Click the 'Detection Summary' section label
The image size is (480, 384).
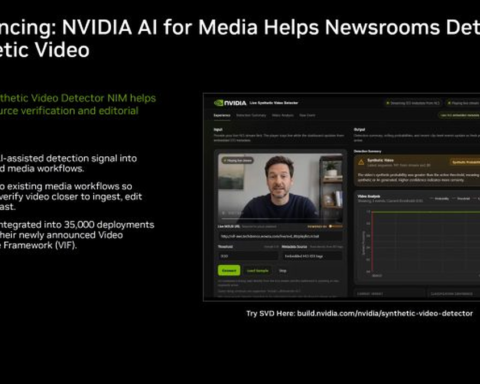(368, 151)
